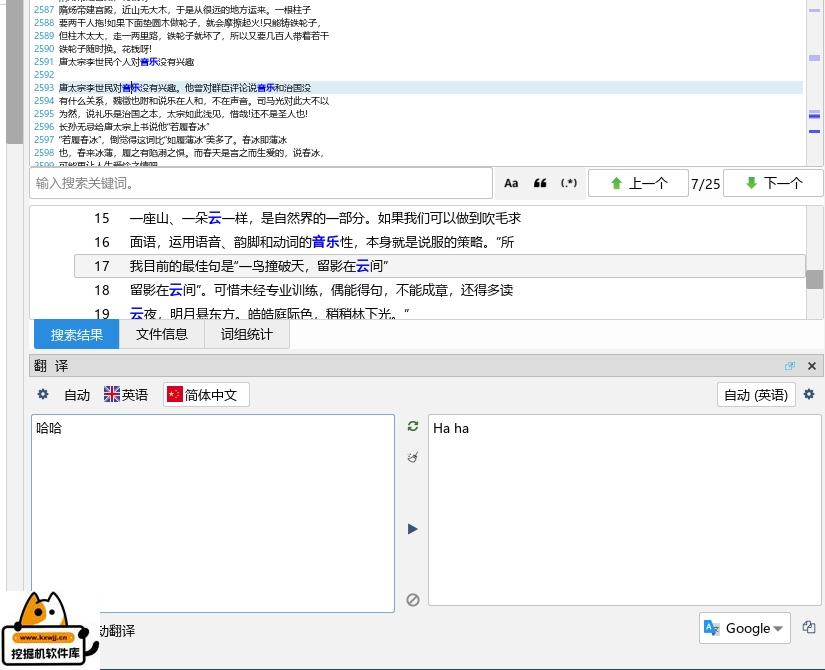Close the translation panel
This screenshot has width=825, height=670.
coord(811,366)
